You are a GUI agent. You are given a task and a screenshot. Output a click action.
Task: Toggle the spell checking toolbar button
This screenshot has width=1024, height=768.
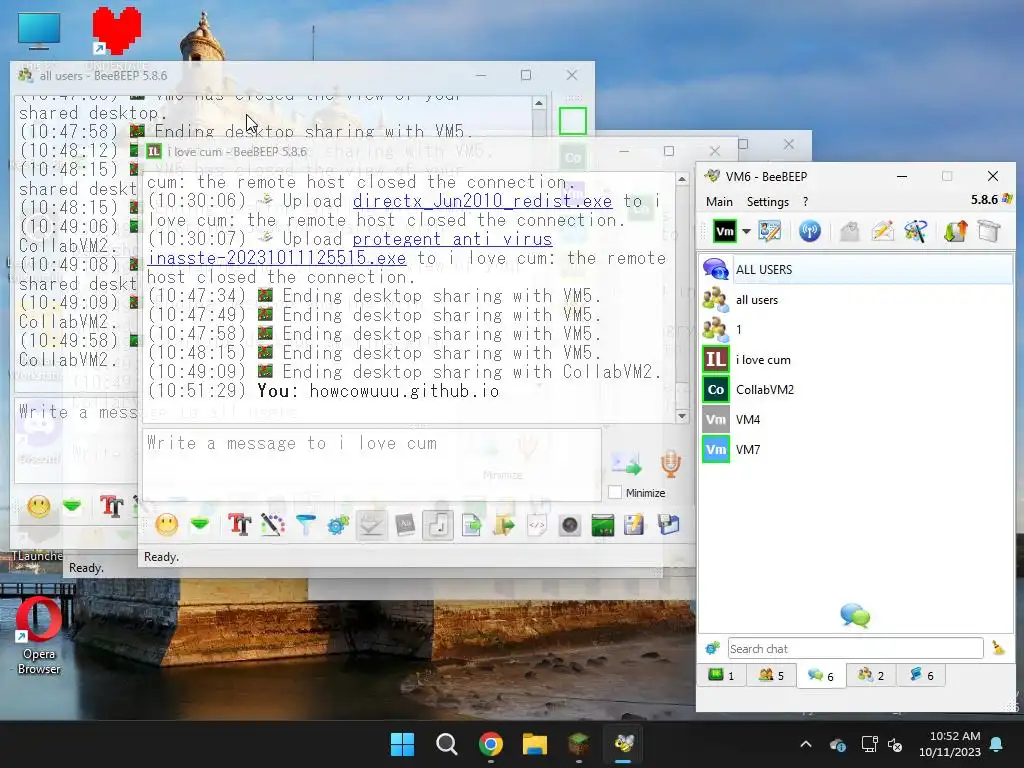(x=371, y=524)
